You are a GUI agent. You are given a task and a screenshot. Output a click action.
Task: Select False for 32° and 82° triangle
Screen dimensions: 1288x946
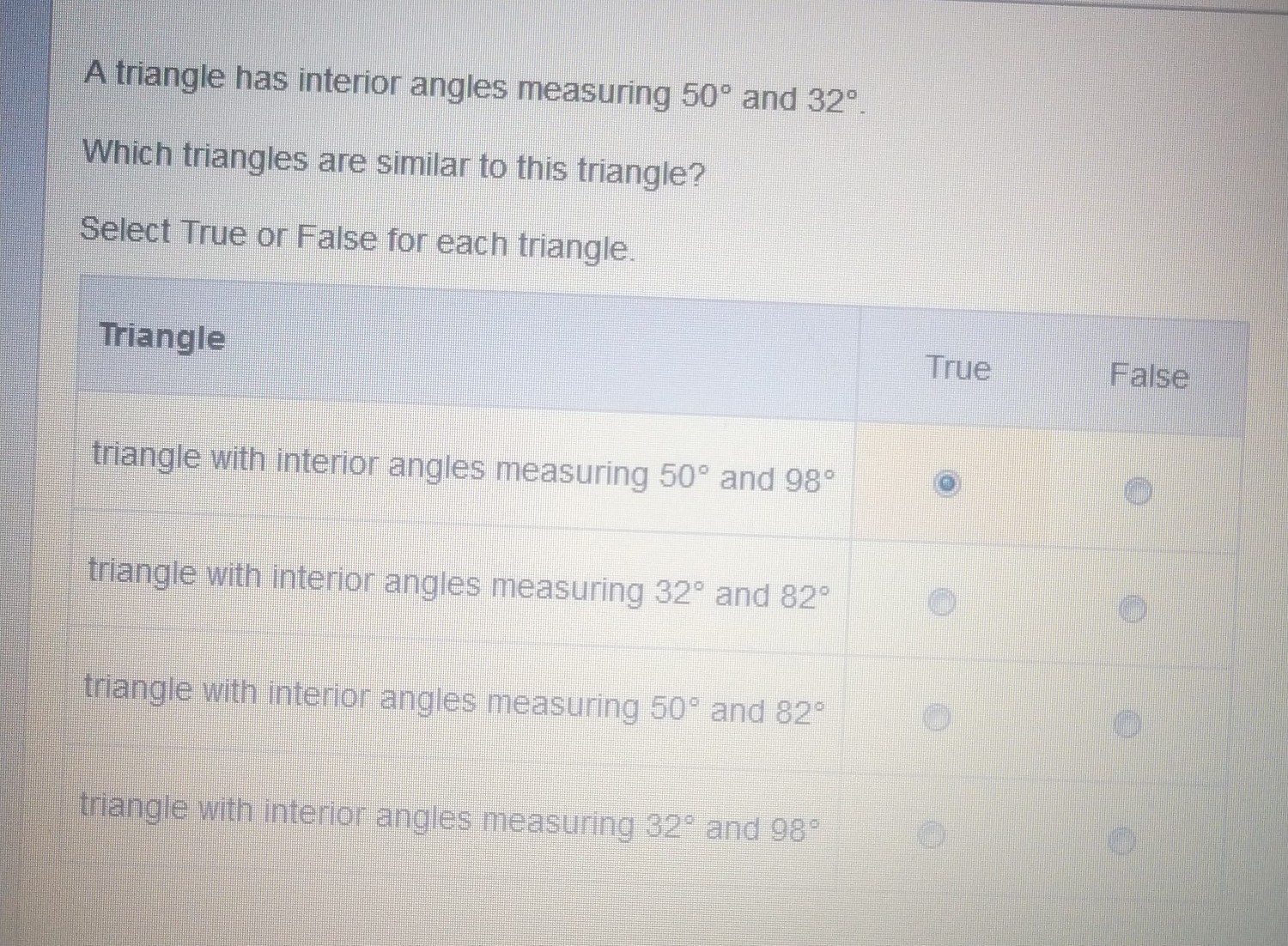click(x=1133, y=609)
